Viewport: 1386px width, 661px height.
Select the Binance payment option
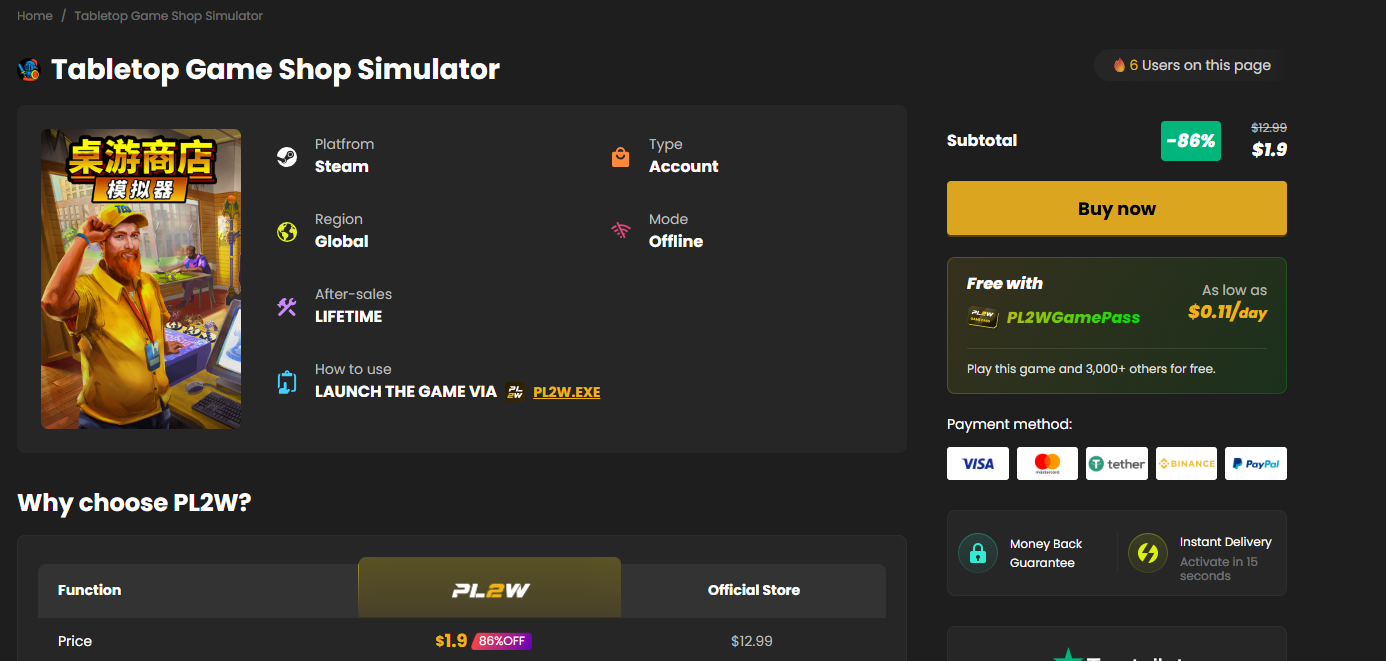(1186, 463)
